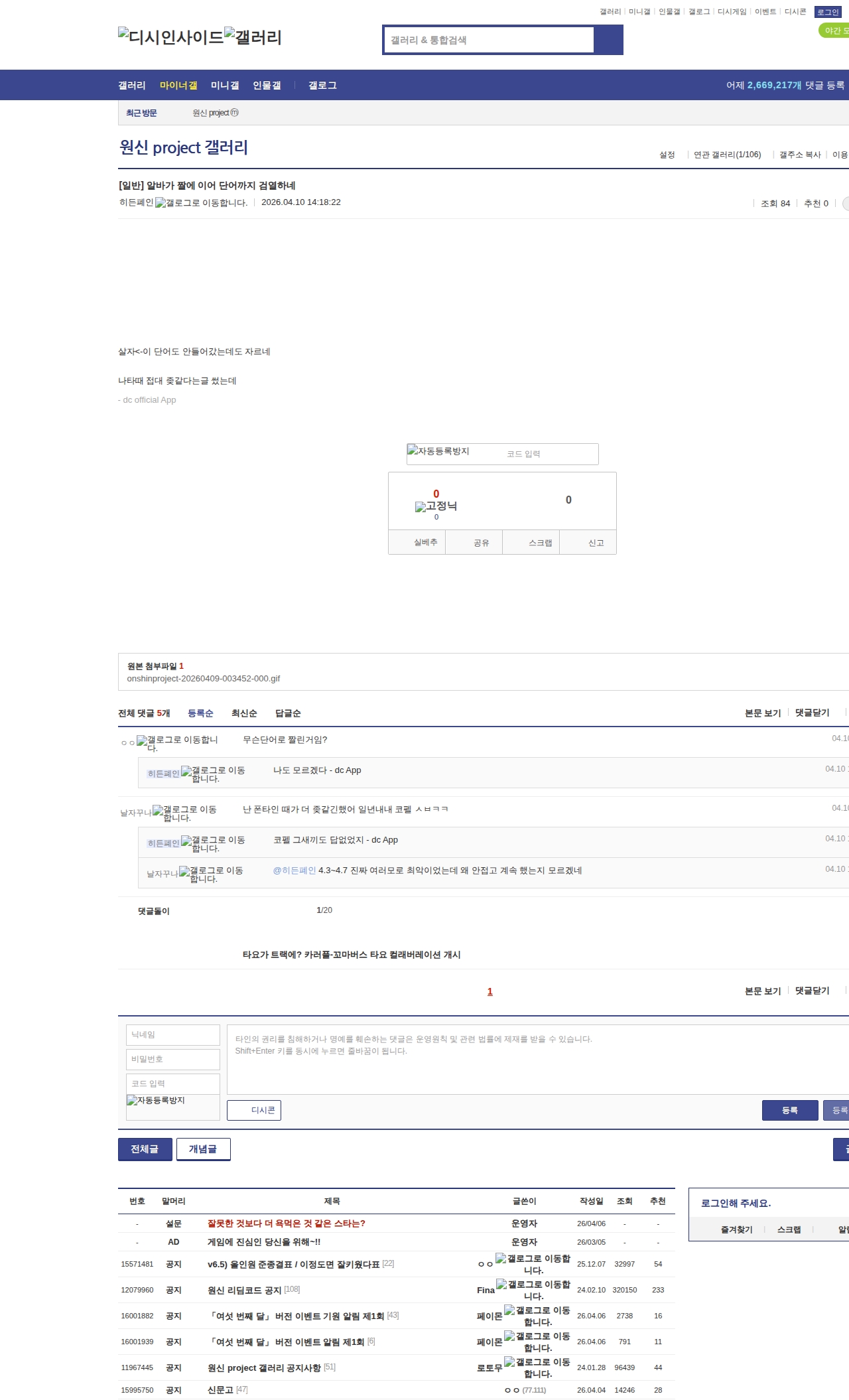Viewport: 849px width, 1400px height.
Task: Toggle 댓글닫기 above the comment list
Action: (812, 713)
